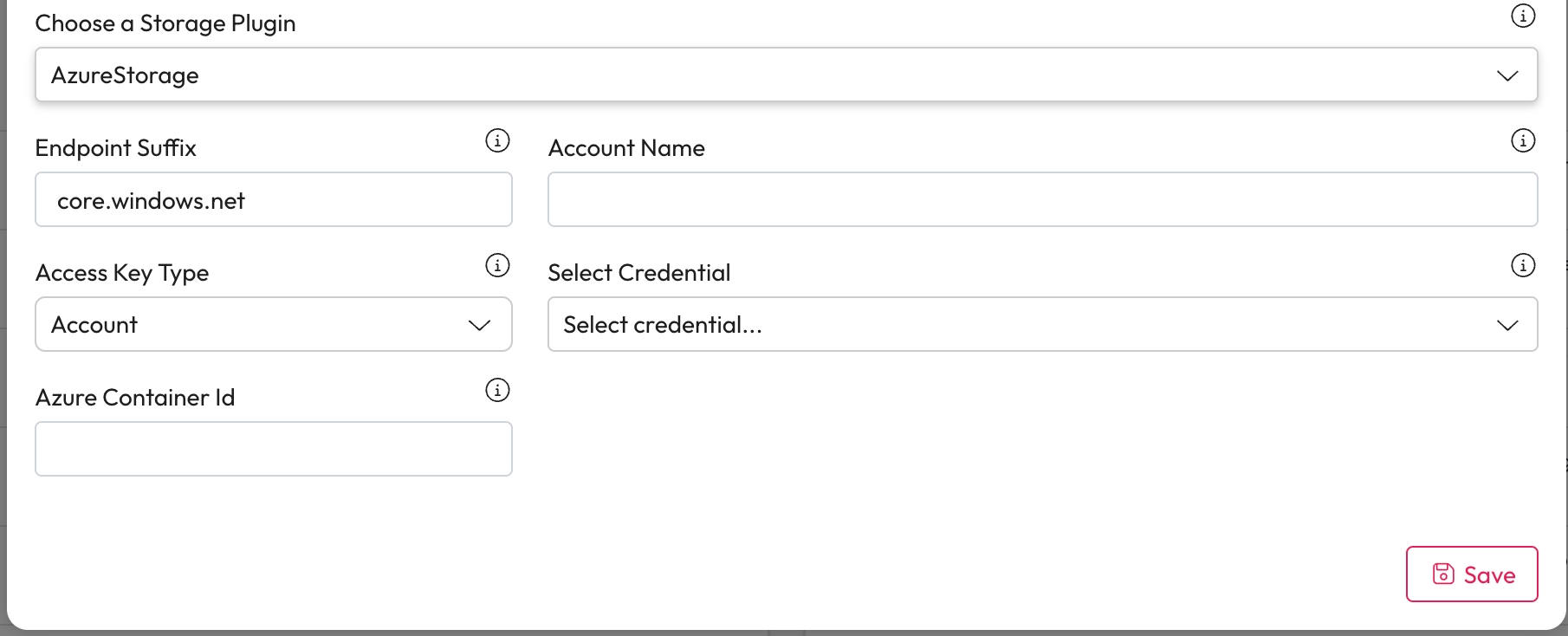The width and height of the screenshot is (1568, 636).
Task: Open the Access Key Type info tooltip icon
Action: coord(497,265)
